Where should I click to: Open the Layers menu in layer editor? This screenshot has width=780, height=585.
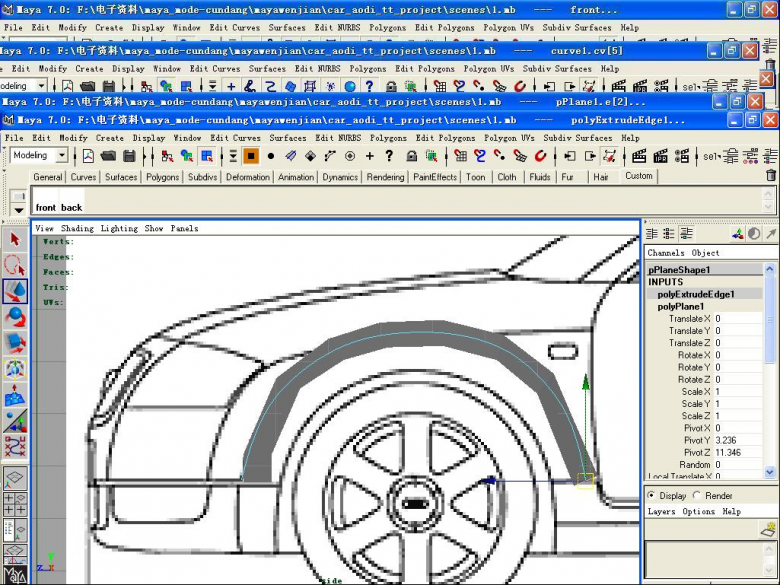[x=661, y=511]
